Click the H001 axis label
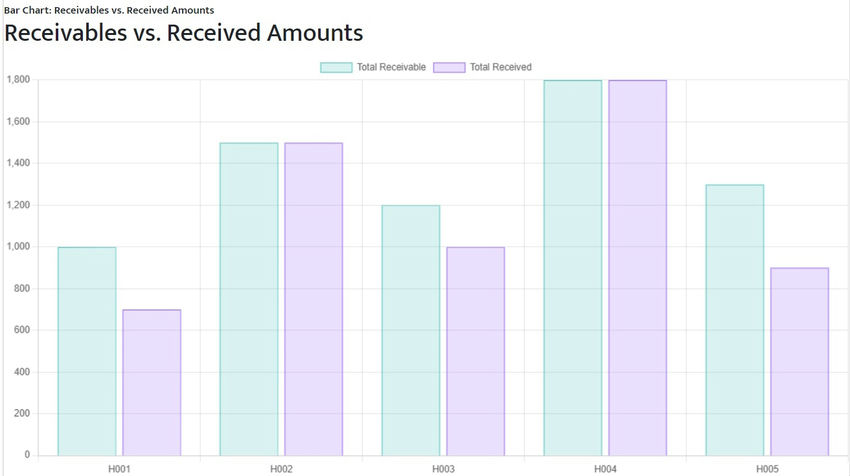The image size is (850, 476). pyautogui.click(x=119, y=469)
